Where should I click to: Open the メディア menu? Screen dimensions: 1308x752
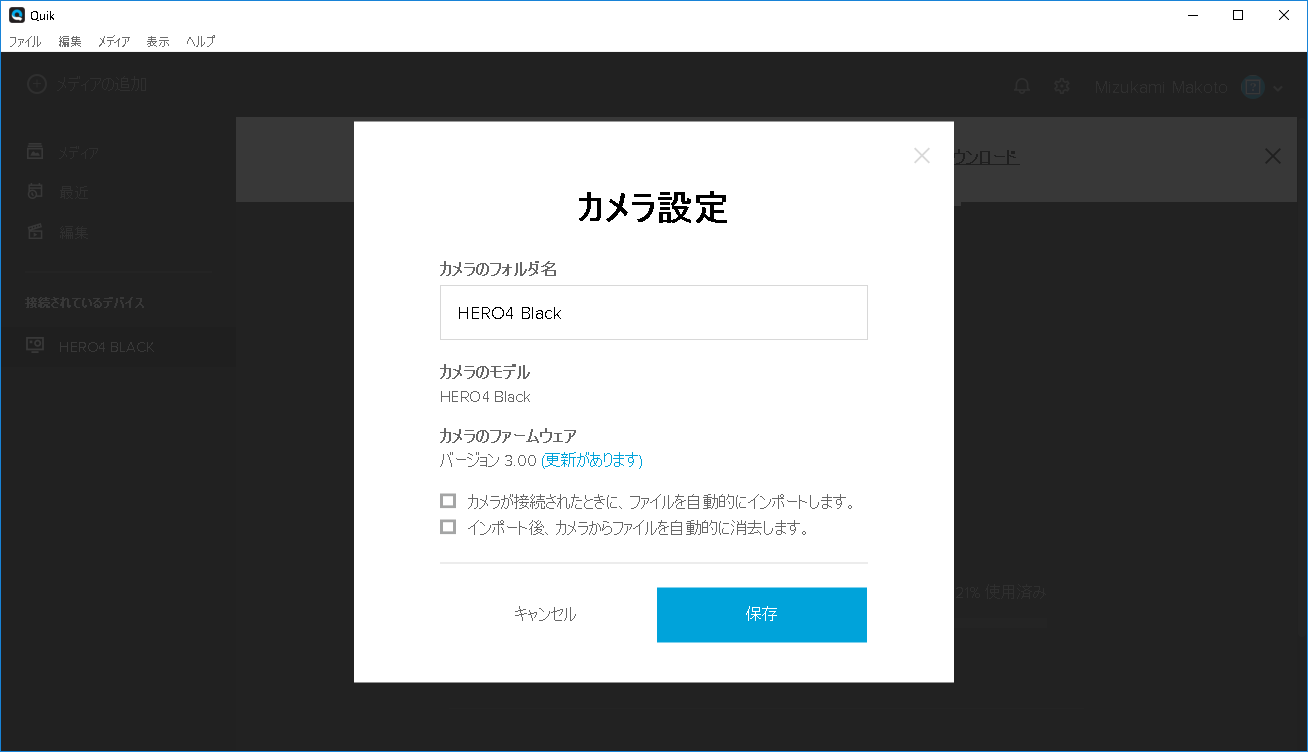113,41
